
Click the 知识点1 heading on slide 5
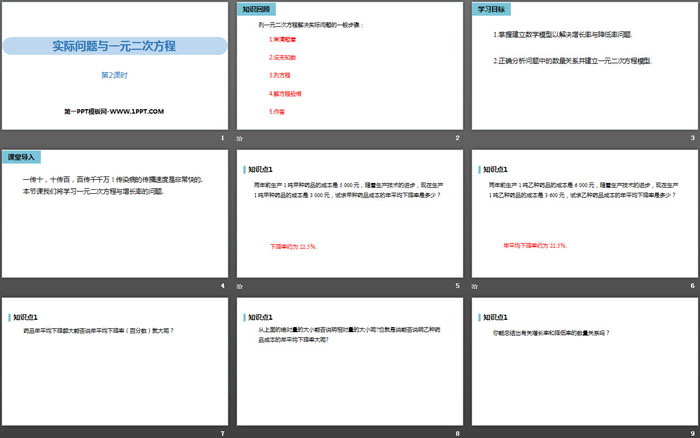click(262, 169)
